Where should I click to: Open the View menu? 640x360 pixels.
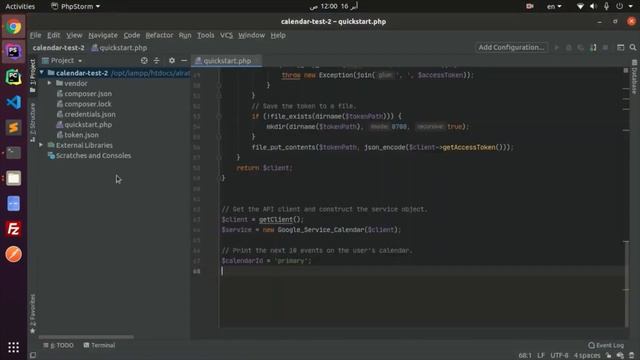point(74,36)
